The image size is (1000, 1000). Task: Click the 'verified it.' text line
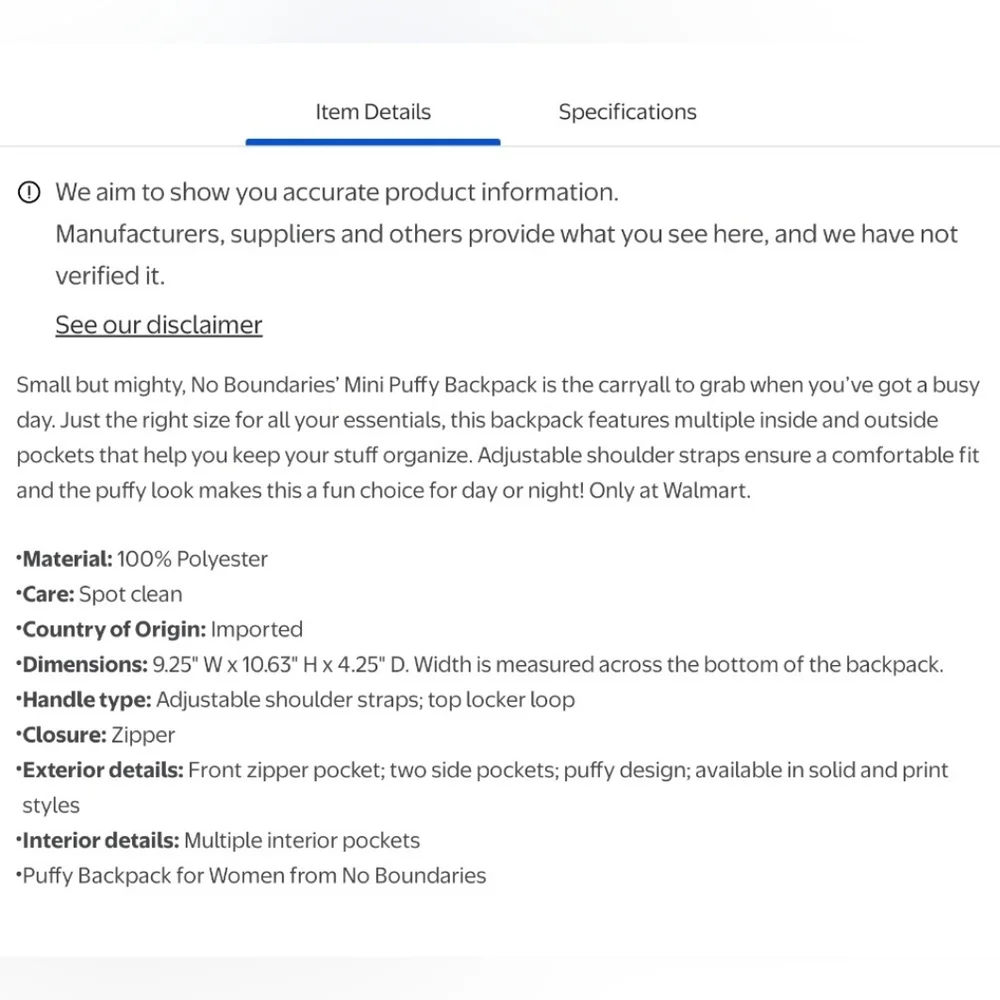110,276
